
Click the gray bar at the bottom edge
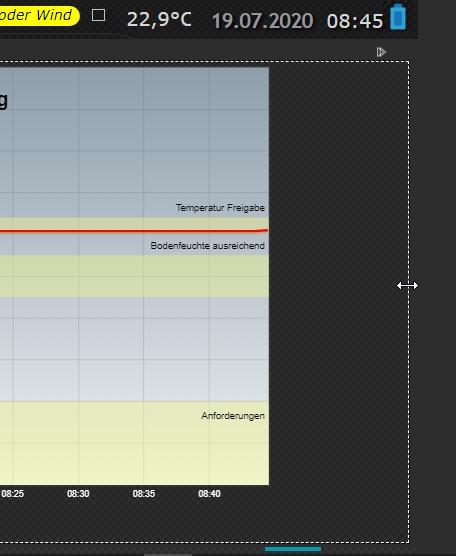pos(168,555)
